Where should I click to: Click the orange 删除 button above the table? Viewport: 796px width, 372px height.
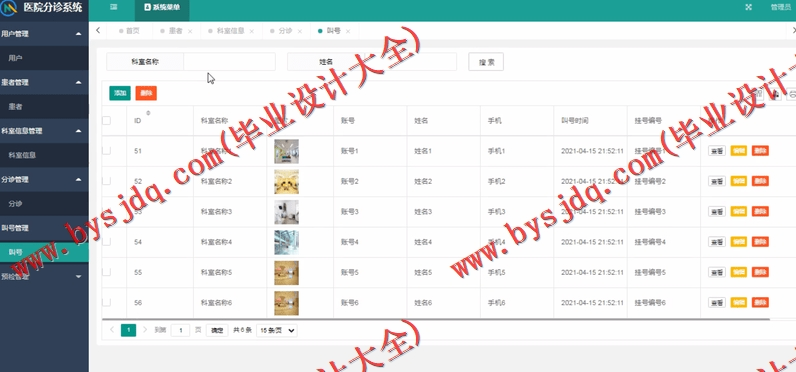[146, 93]
